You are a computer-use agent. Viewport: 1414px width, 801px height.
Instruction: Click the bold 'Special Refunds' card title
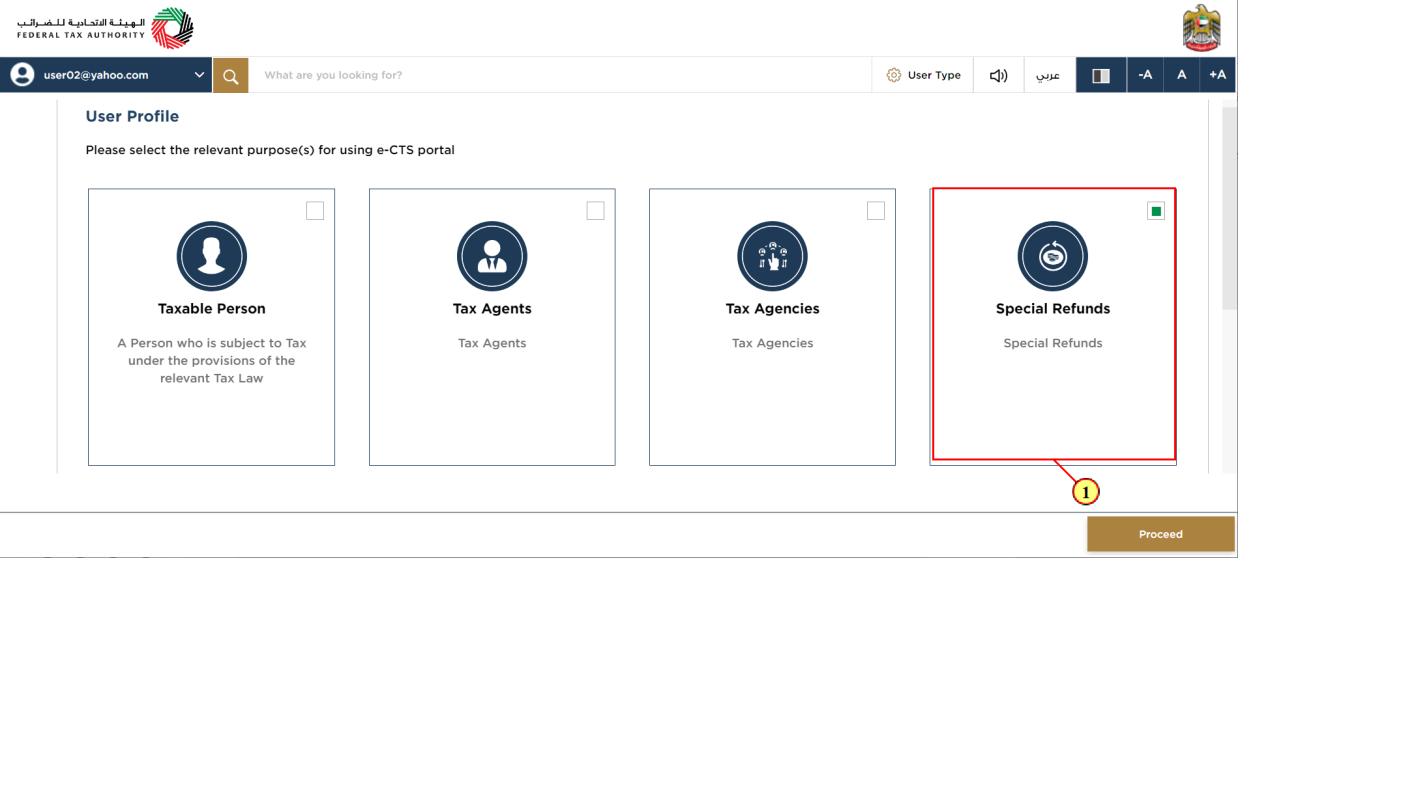click(x=1053, y=309)
